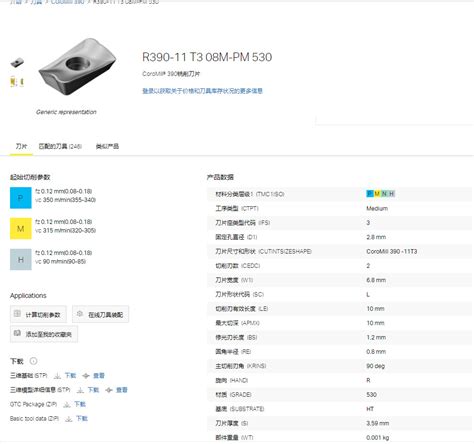474x444 pixels.
Task: Click the 添加至我的收藏夹 button
Action: 44,334
